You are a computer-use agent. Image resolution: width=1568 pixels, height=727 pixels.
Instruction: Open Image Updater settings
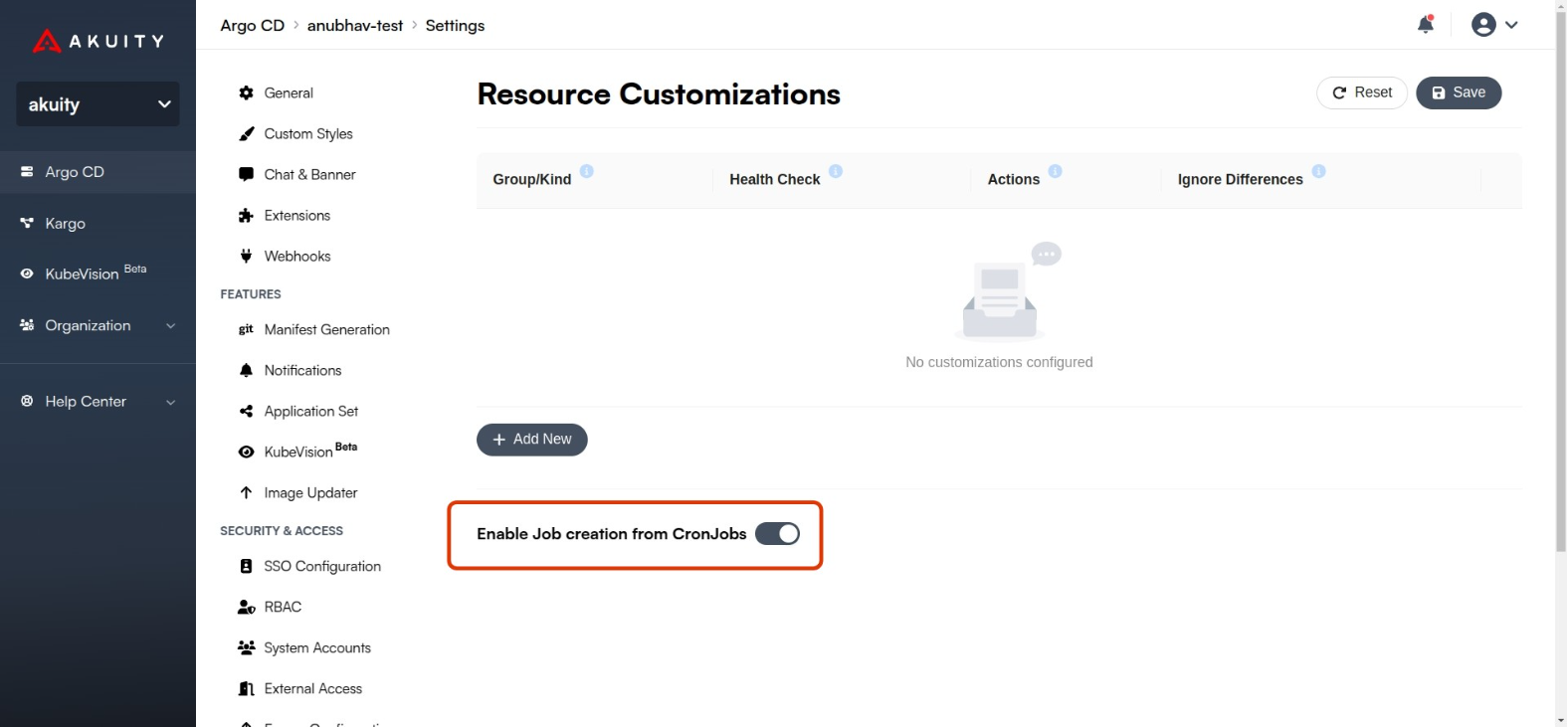310,492
